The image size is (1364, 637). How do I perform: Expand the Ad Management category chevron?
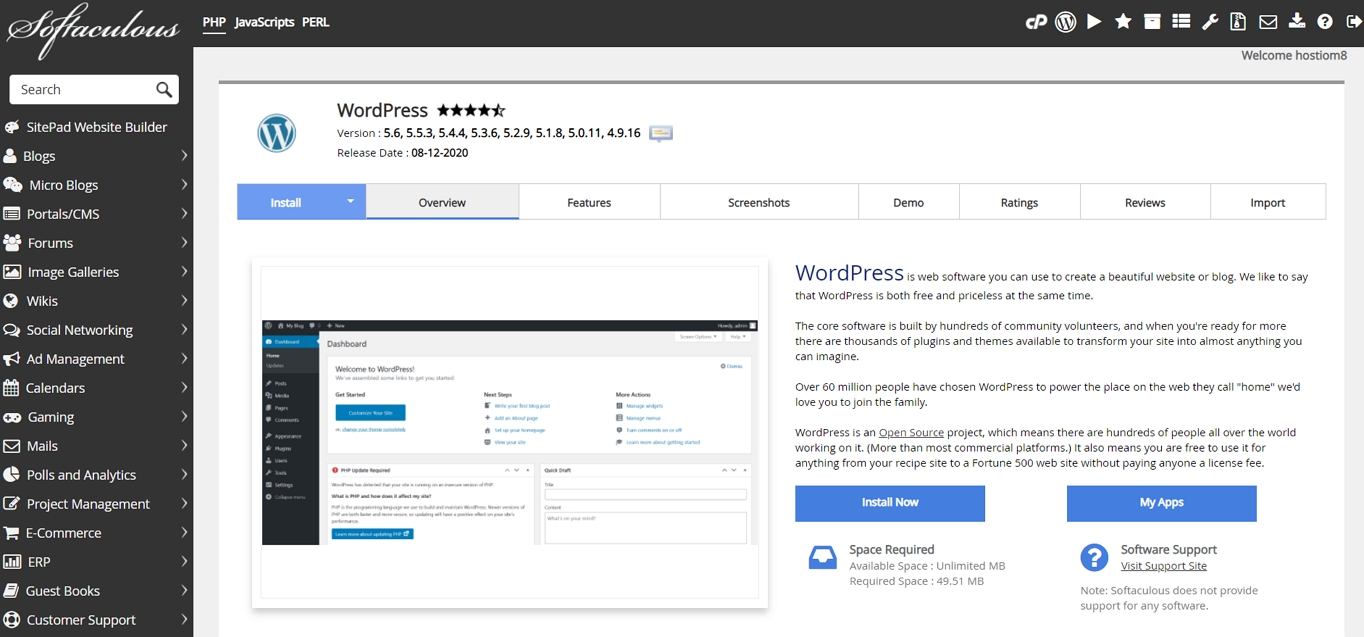185,359
